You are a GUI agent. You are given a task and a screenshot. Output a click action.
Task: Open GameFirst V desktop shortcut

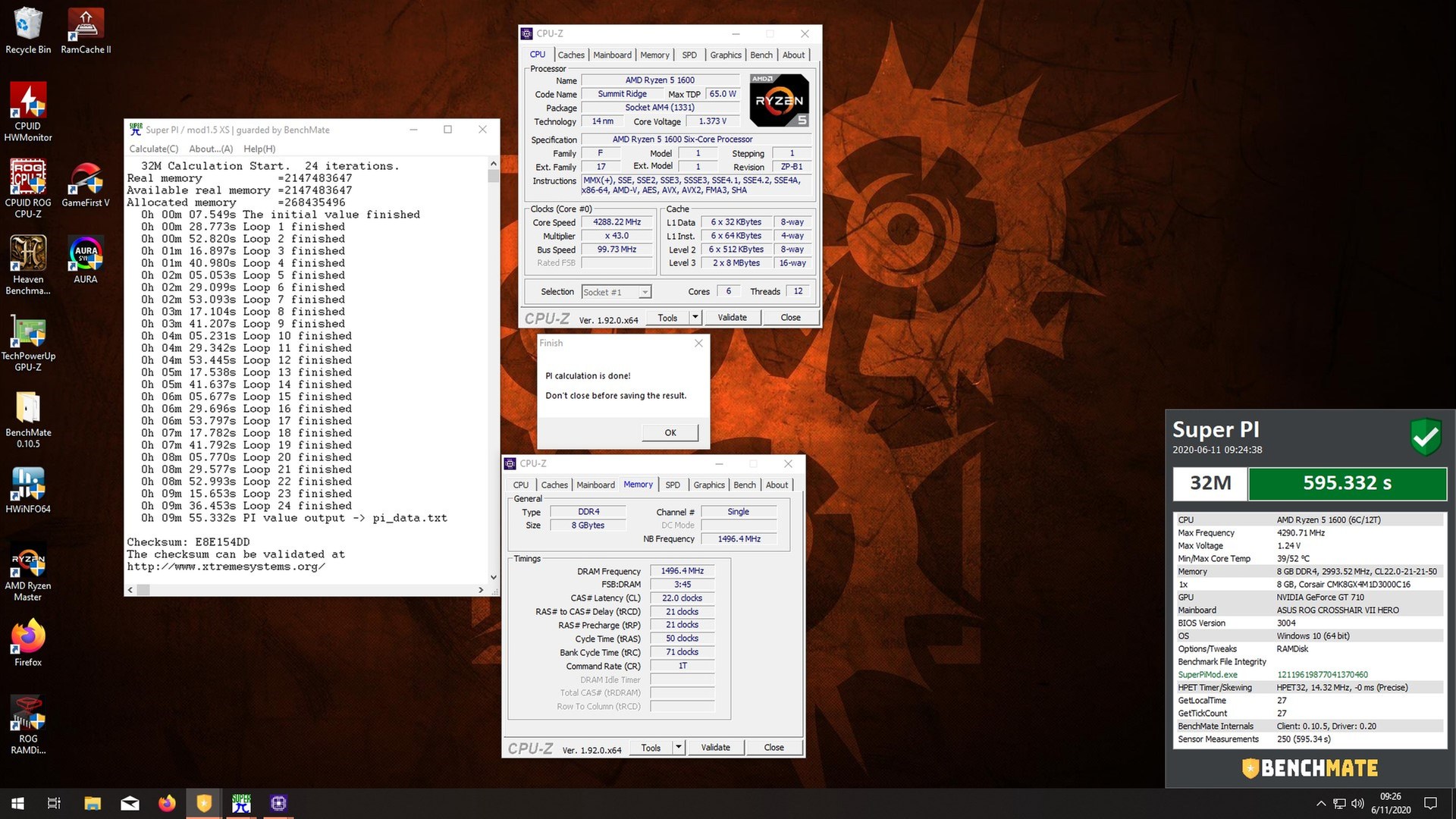(x=86, y=184)
